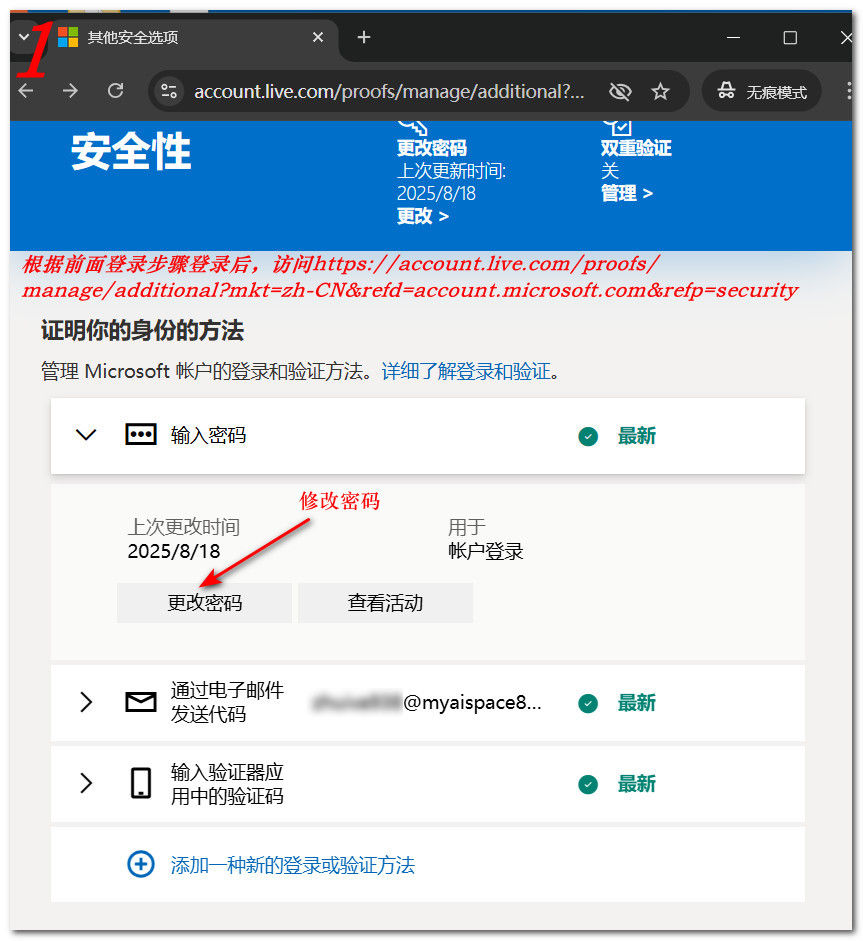
Task: Click 最新 status text in authenticator row
Action: 637,783
